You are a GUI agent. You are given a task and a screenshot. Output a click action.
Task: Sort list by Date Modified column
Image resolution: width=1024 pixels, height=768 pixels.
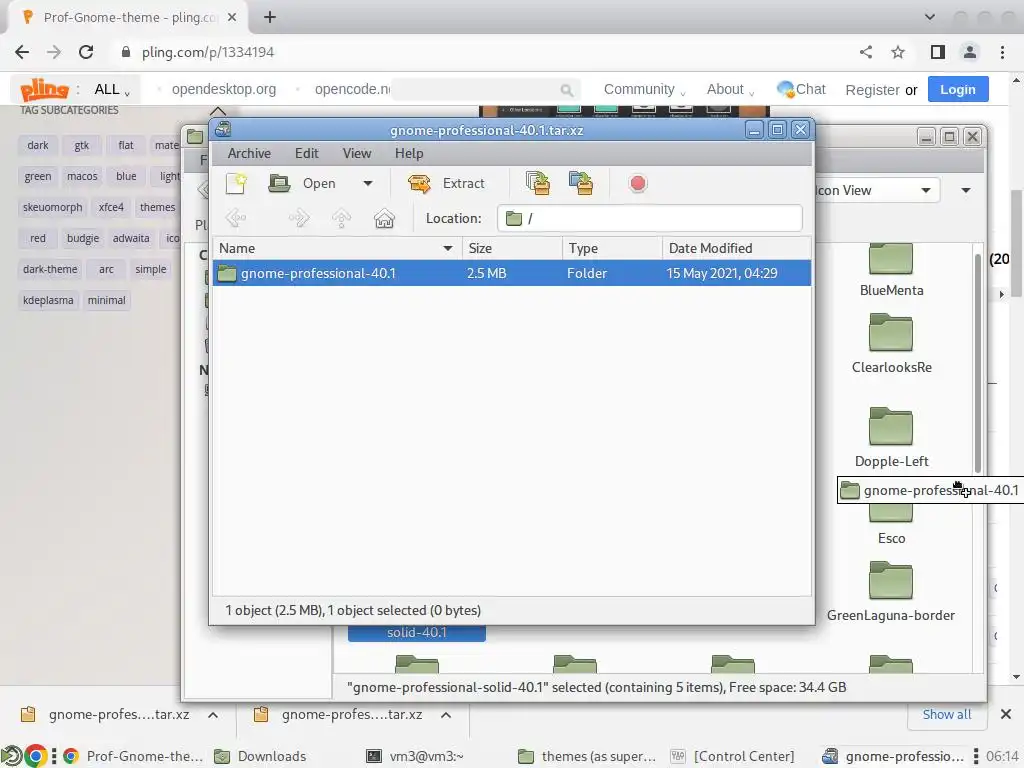coord(736,248)
